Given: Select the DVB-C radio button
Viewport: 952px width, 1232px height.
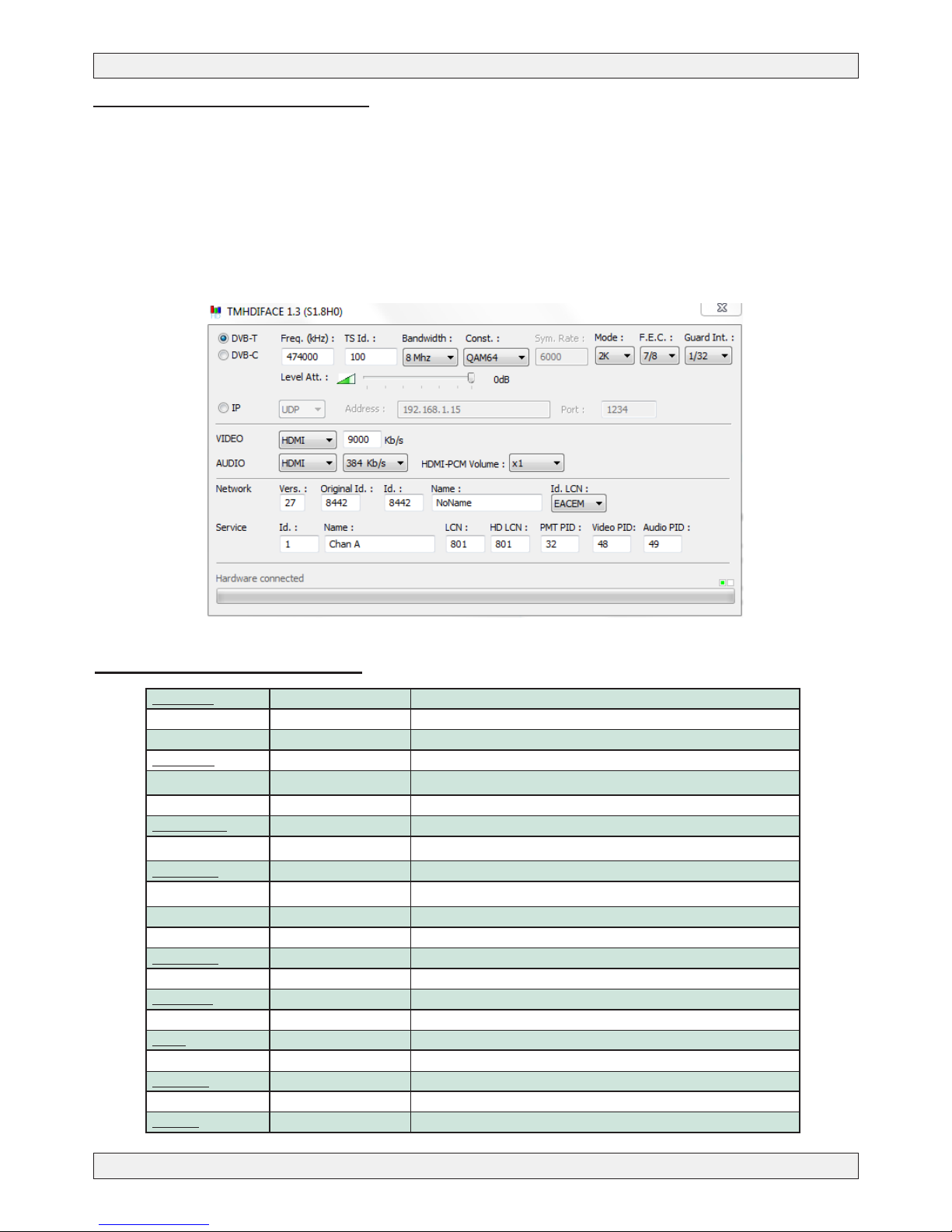Looking at the screenshot, I should click(223, 355).
